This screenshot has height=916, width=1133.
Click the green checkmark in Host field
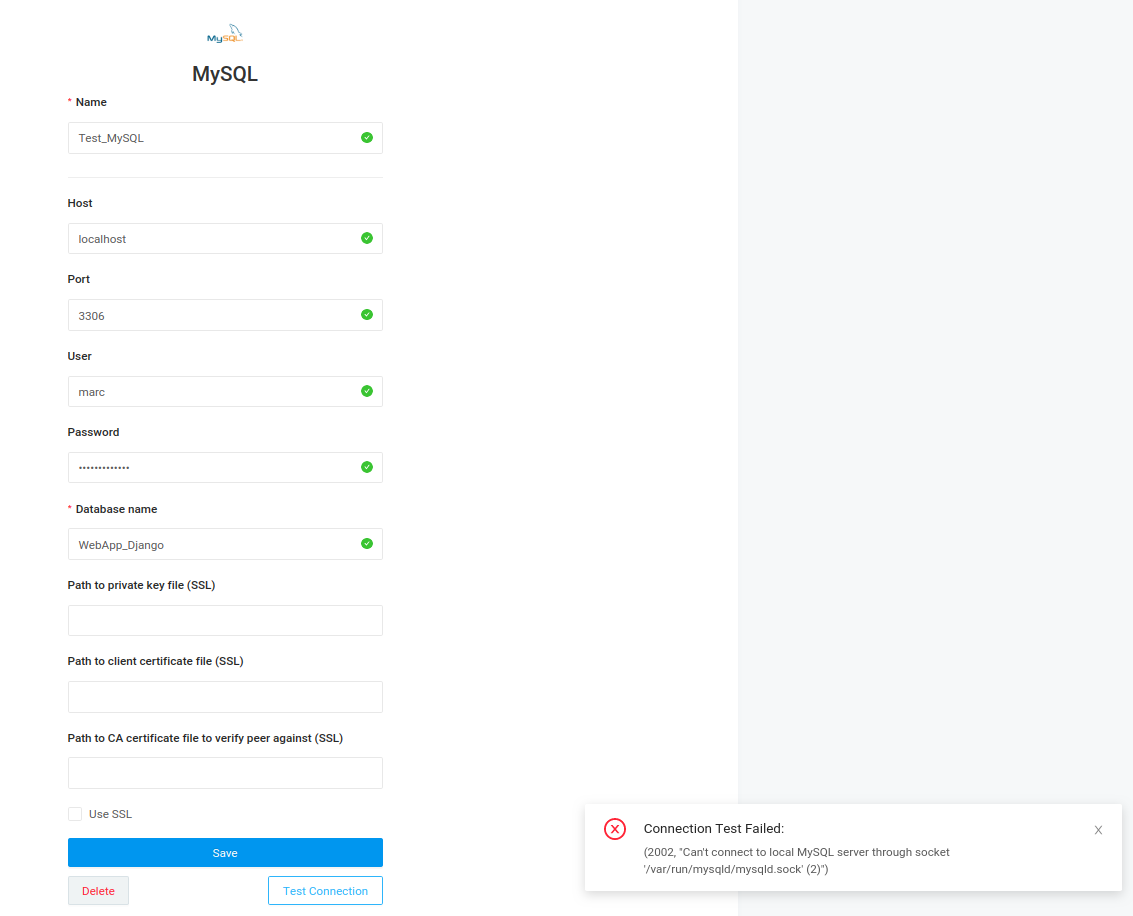(x=367, y=238)
